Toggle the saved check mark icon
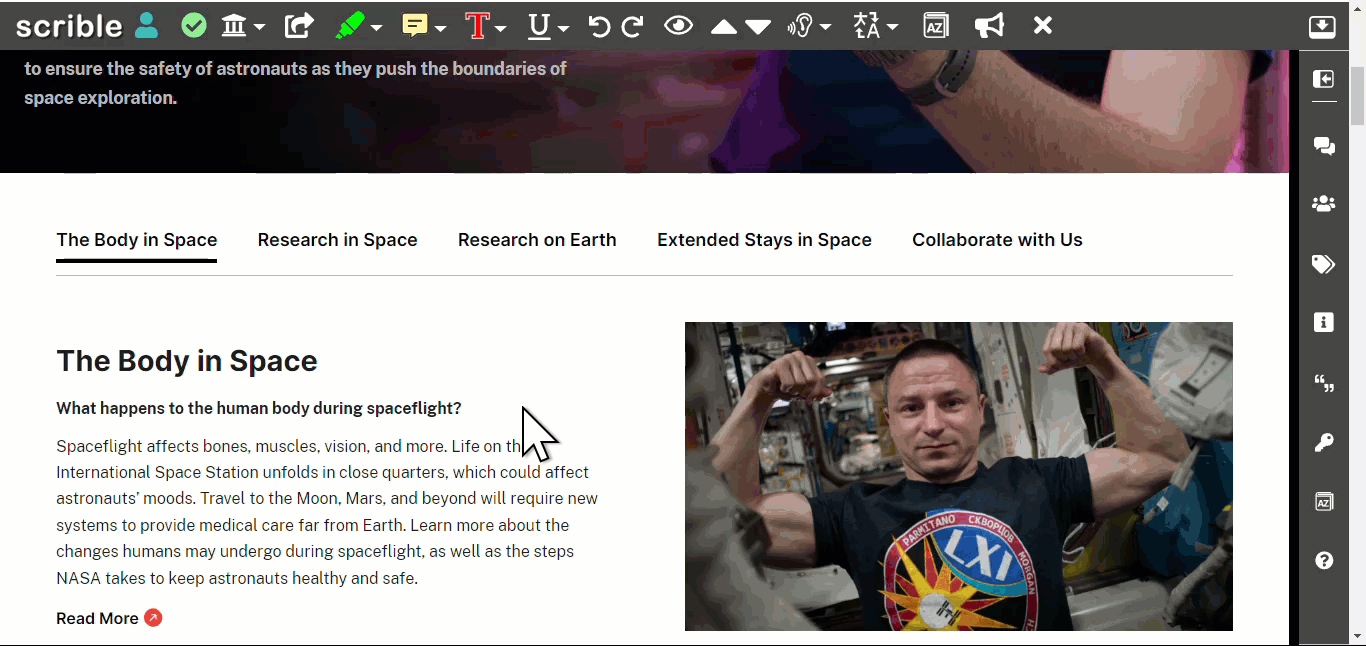 (x=193, y=25)
